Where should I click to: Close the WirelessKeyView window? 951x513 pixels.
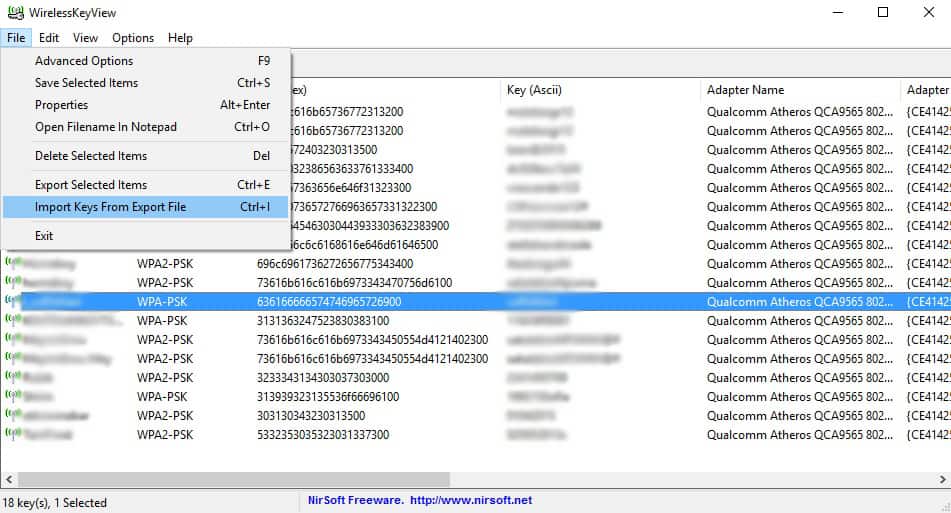pyautogui.click(x=929, y=12)
